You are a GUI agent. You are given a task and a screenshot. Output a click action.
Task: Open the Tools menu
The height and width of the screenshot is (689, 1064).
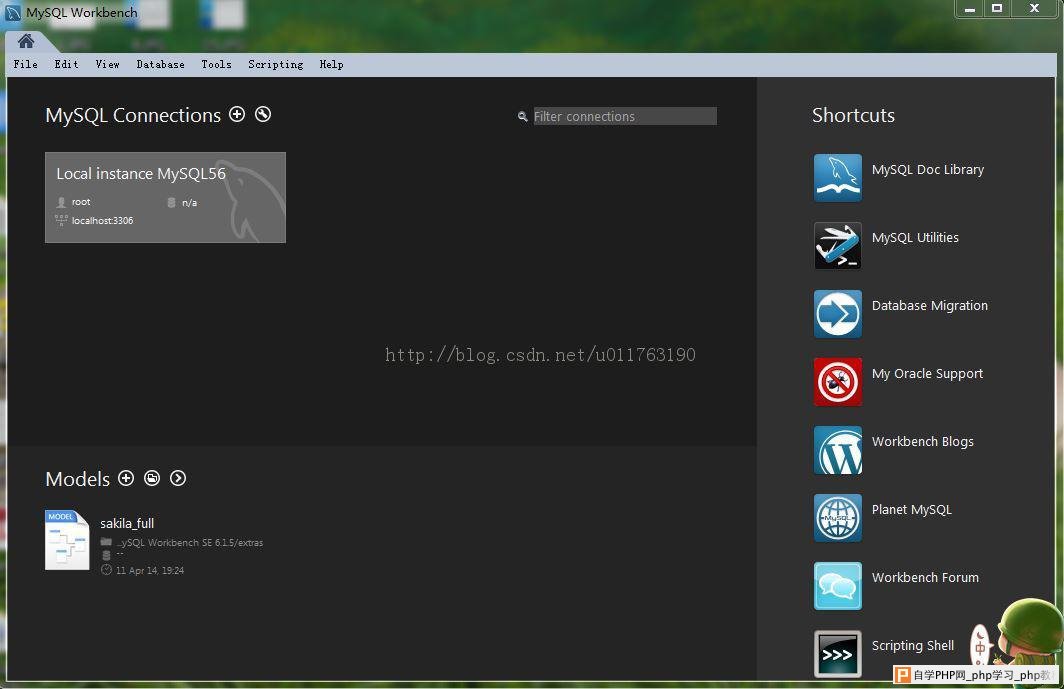pos(216,64)
